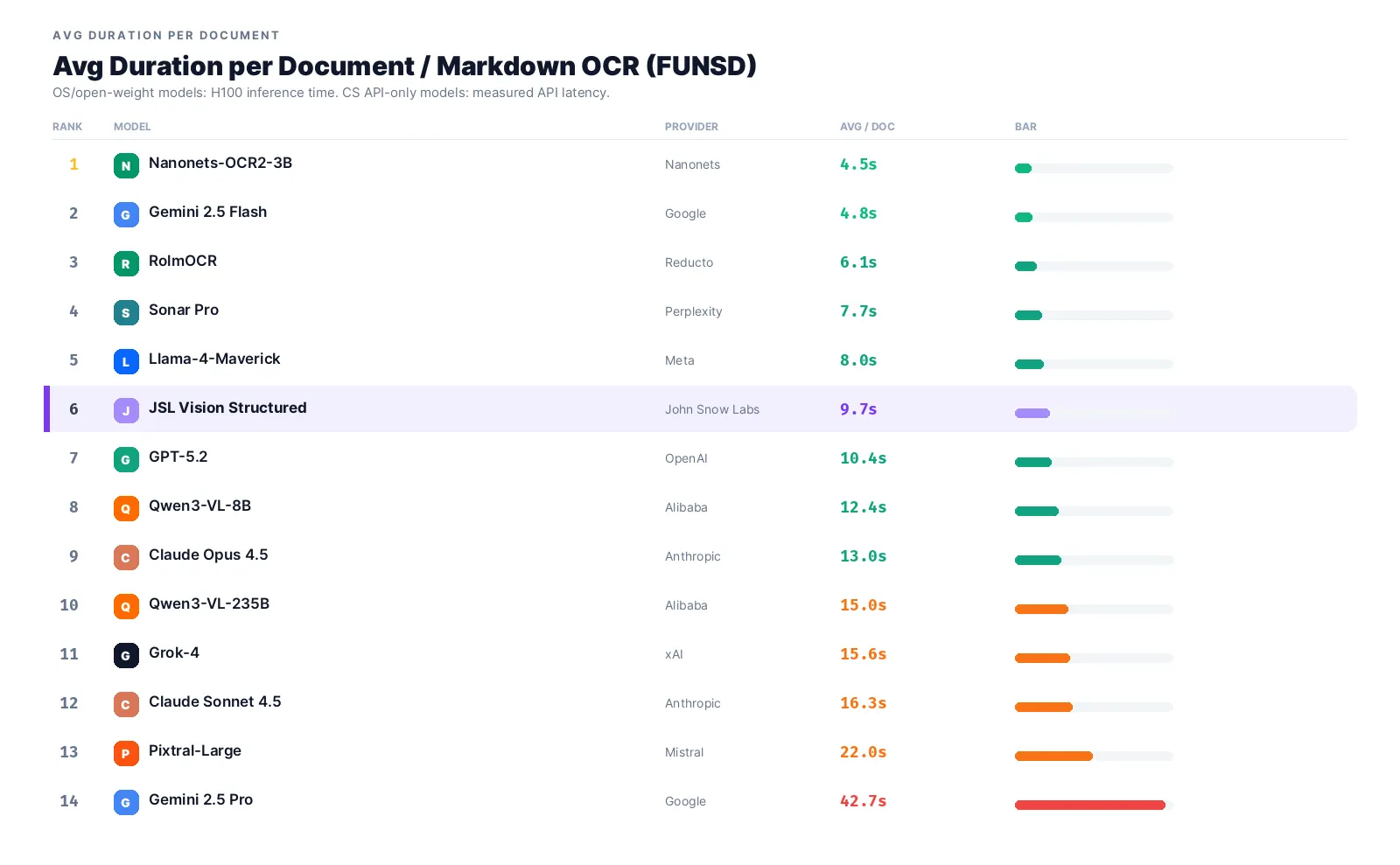Click the Sonar Pro model name
Image resolution: width=1400 pixels, height=865 pixels.
(x=184, y=310)
